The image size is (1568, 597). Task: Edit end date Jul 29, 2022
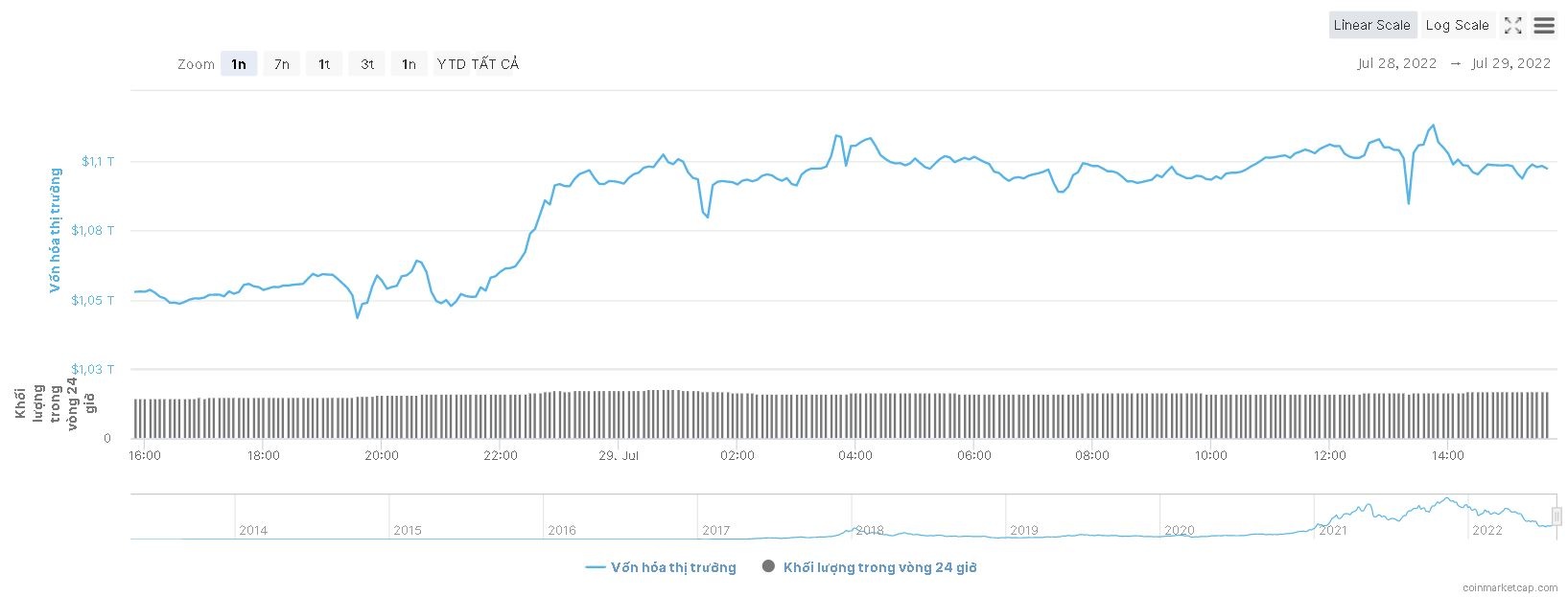pos(1510,63)
